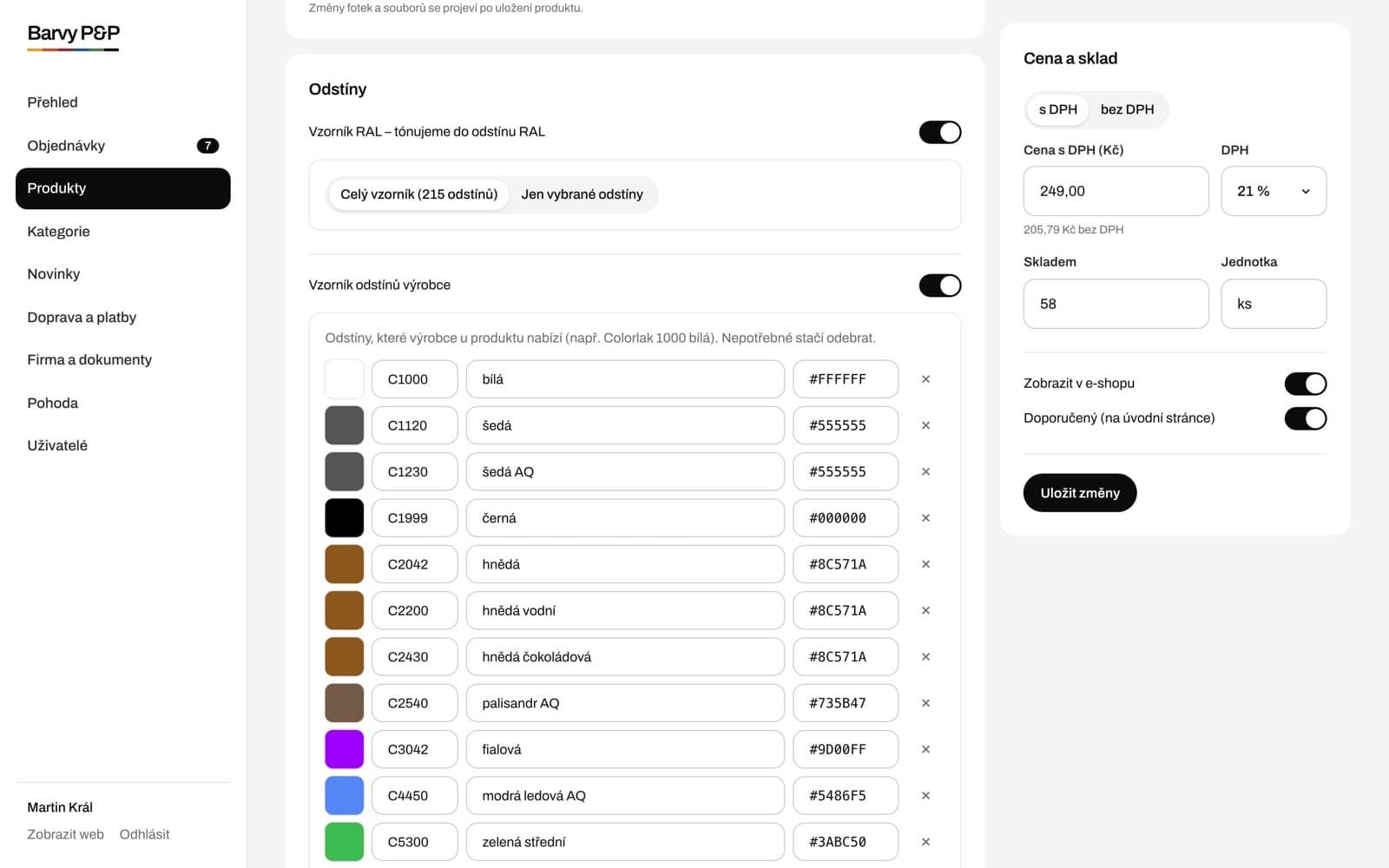Click the Uložit změny button

[1080, 493]
